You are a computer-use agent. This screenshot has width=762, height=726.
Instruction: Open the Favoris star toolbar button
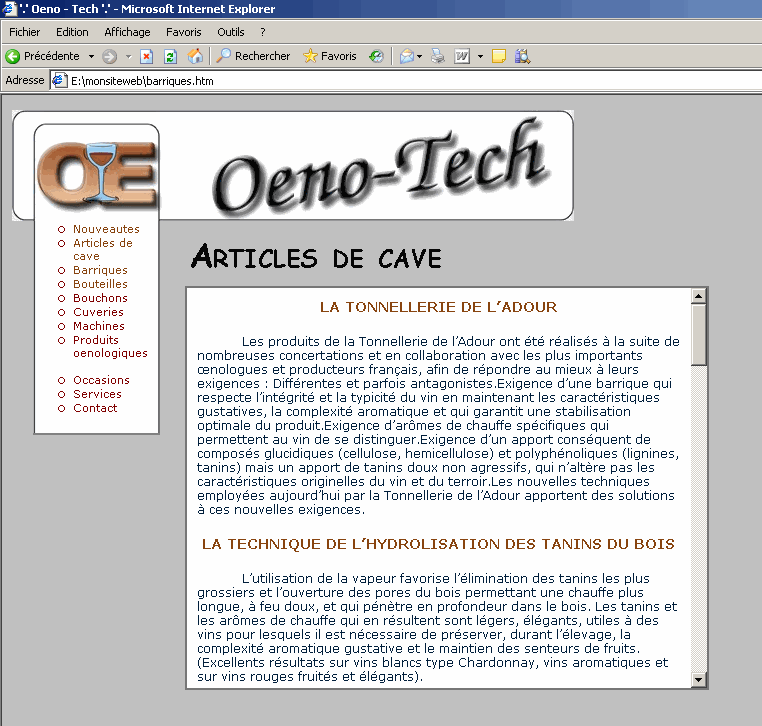coord(330,56)
